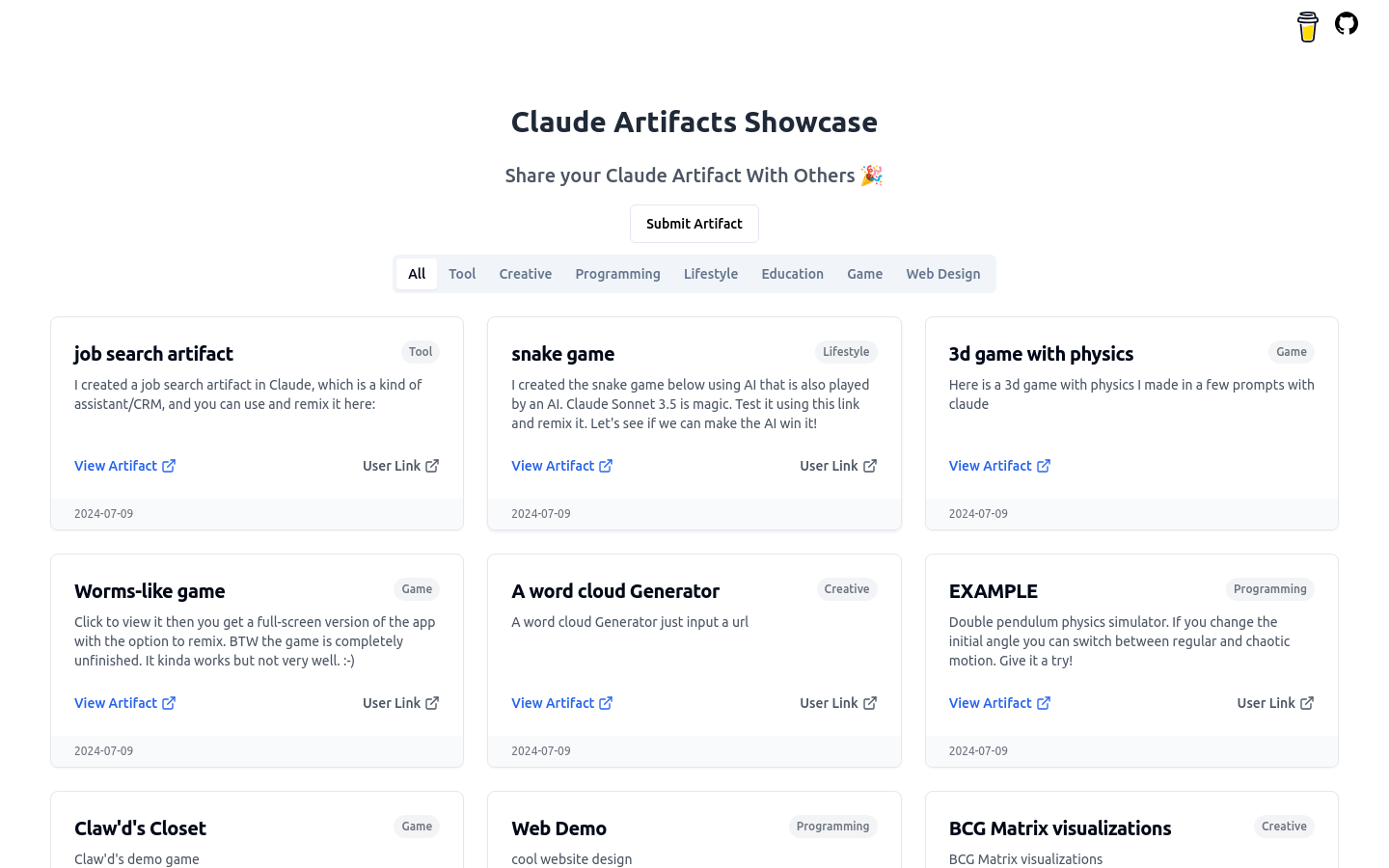The image size is (1389, 868).
Task: Click the Buy Me a Coffee cup icon
Action: click(x=1308, y=27)
